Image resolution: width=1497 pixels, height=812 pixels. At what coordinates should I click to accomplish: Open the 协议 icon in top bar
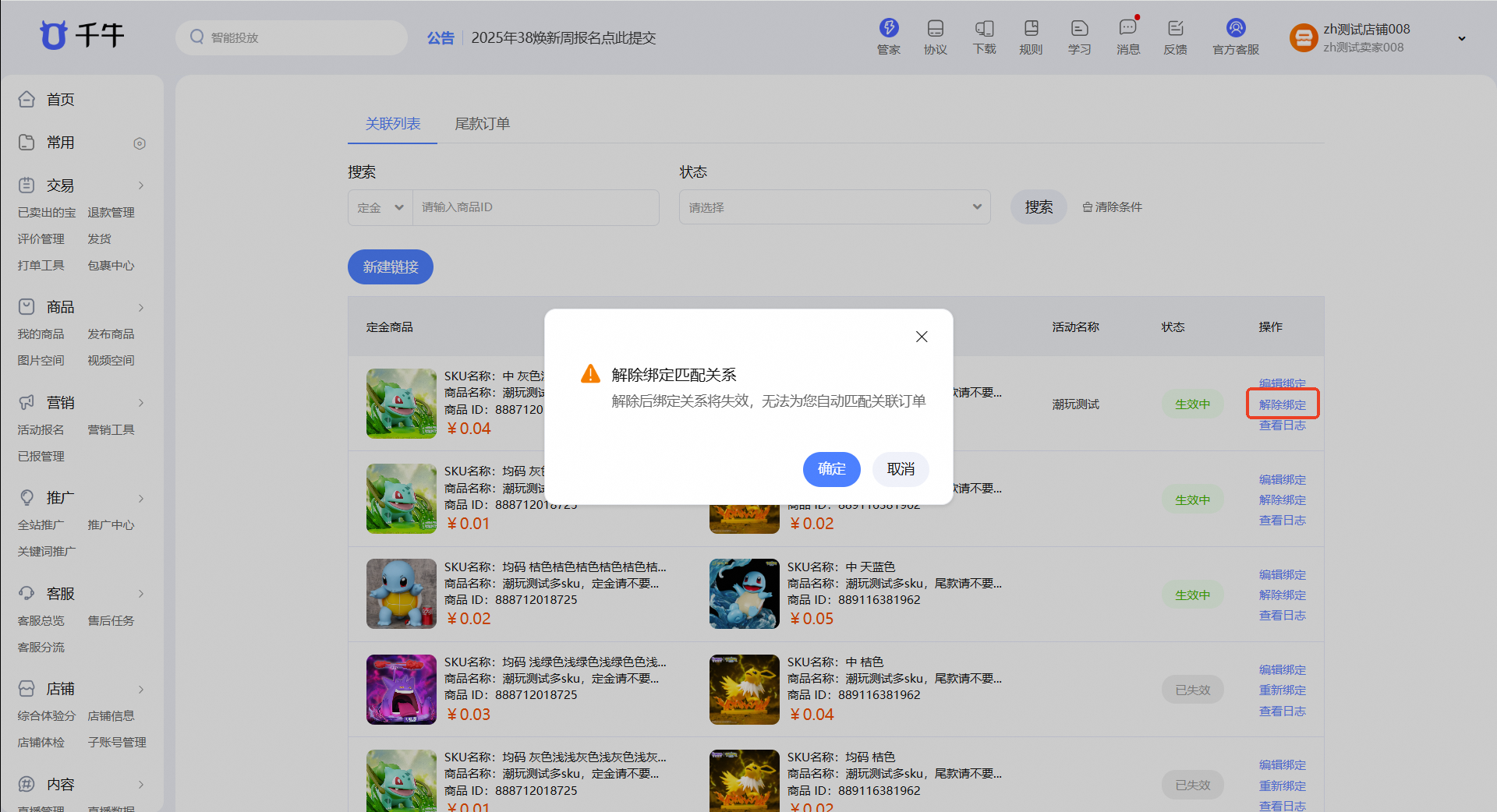tap(936, 28)
